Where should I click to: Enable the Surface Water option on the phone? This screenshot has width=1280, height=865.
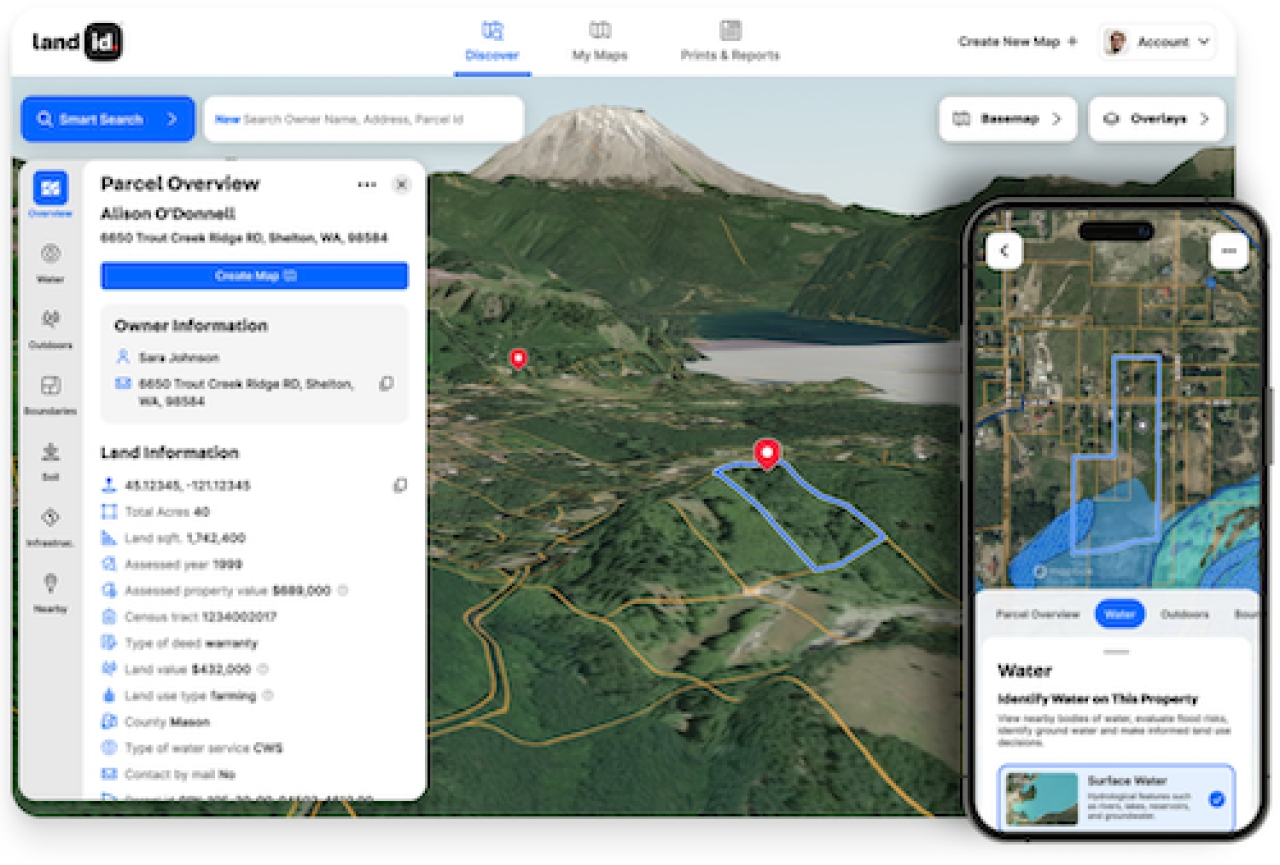coord(1216,799)
